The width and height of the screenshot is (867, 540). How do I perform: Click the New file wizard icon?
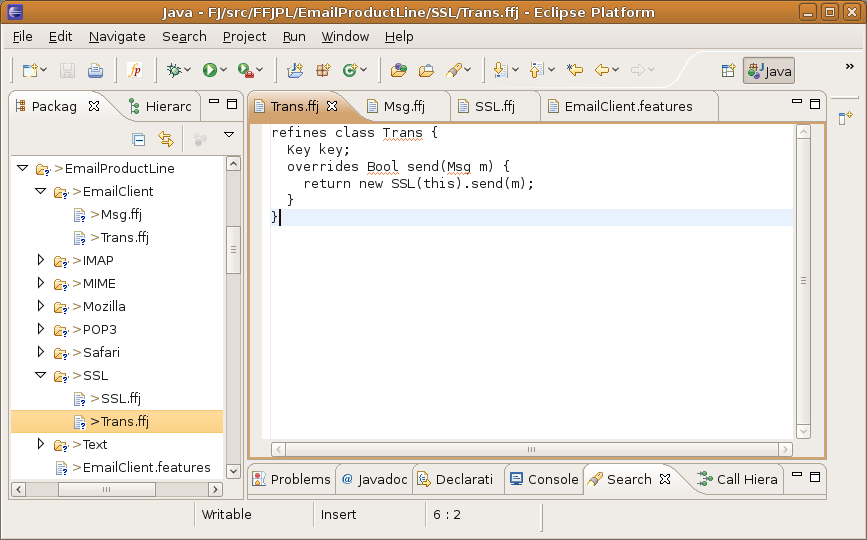[x=30, y=70]
